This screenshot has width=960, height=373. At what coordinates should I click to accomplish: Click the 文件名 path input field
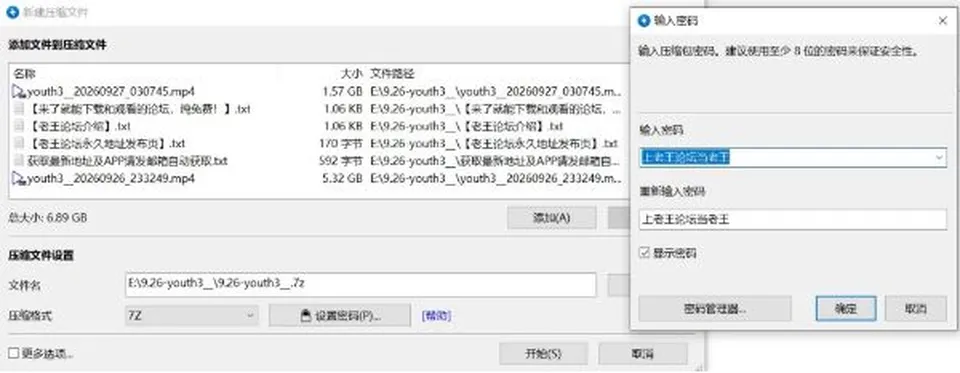[x=360, y=285]
